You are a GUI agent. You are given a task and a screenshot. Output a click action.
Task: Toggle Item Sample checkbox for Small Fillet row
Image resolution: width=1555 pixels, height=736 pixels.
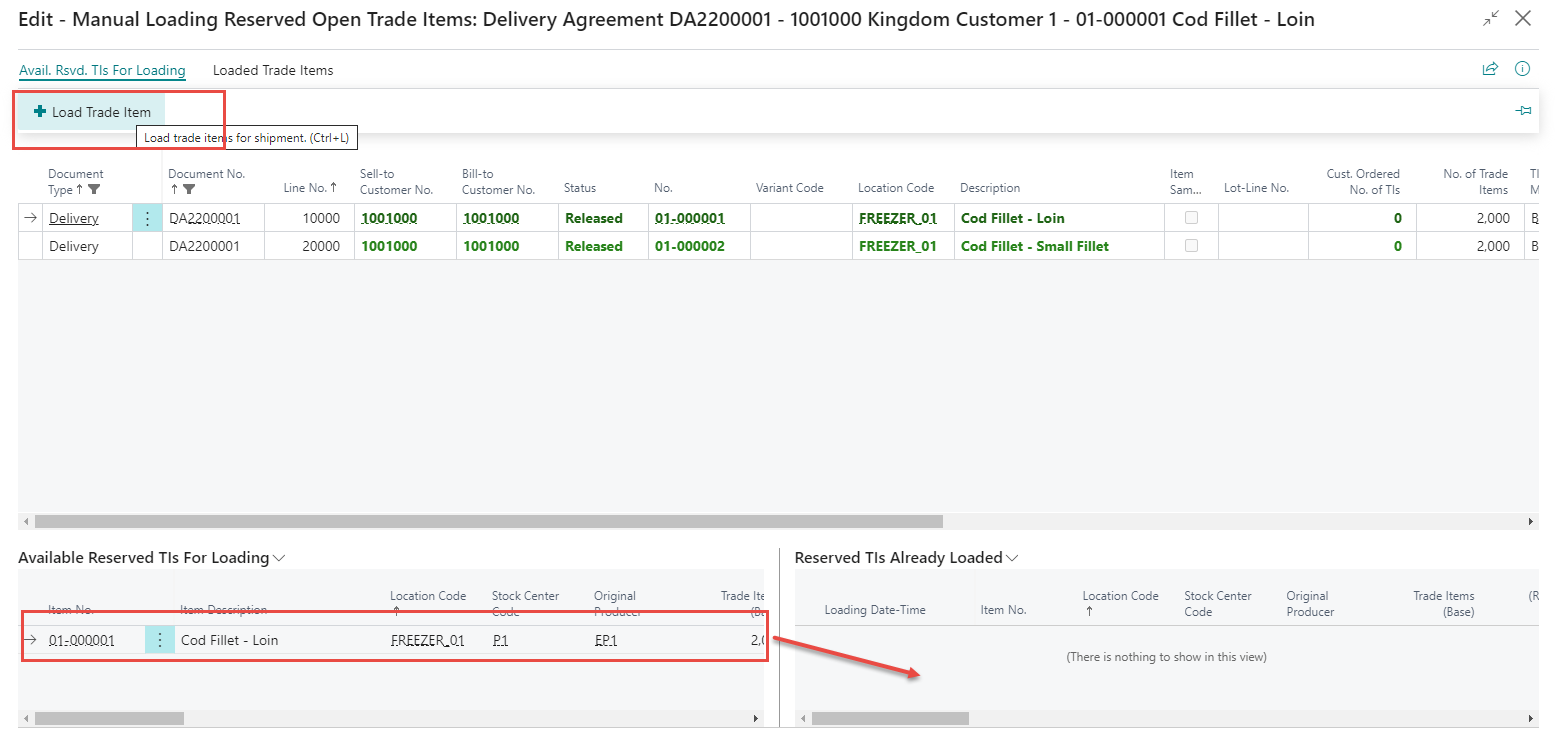[x=1191, y=246]
